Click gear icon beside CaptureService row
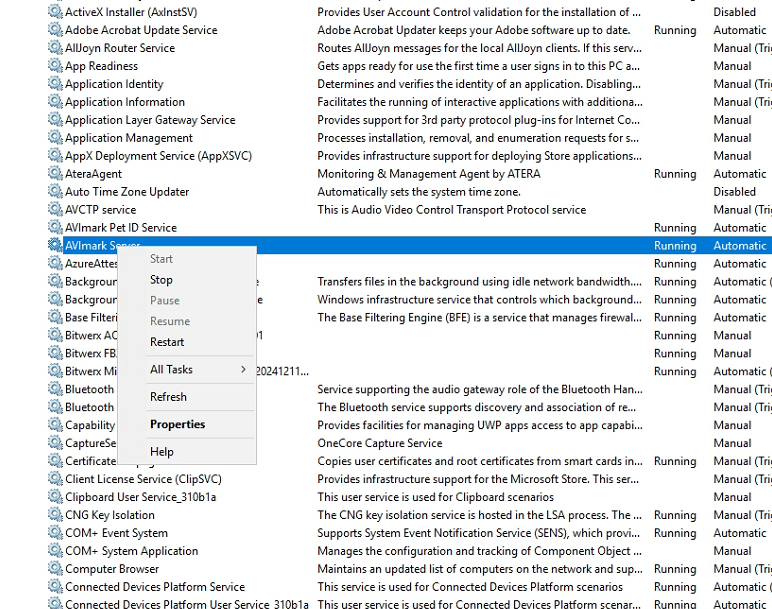 tap(55, 443)
